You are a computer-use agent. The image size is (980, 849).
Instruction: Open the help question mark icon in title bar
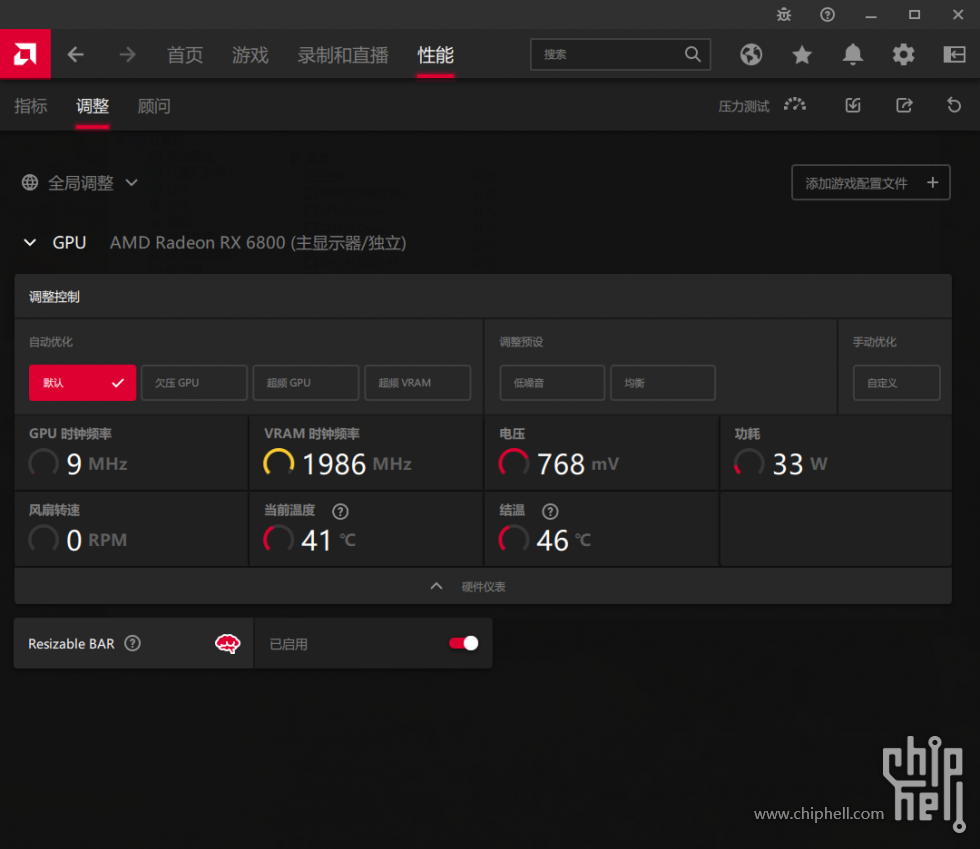(x=827, y=14)
